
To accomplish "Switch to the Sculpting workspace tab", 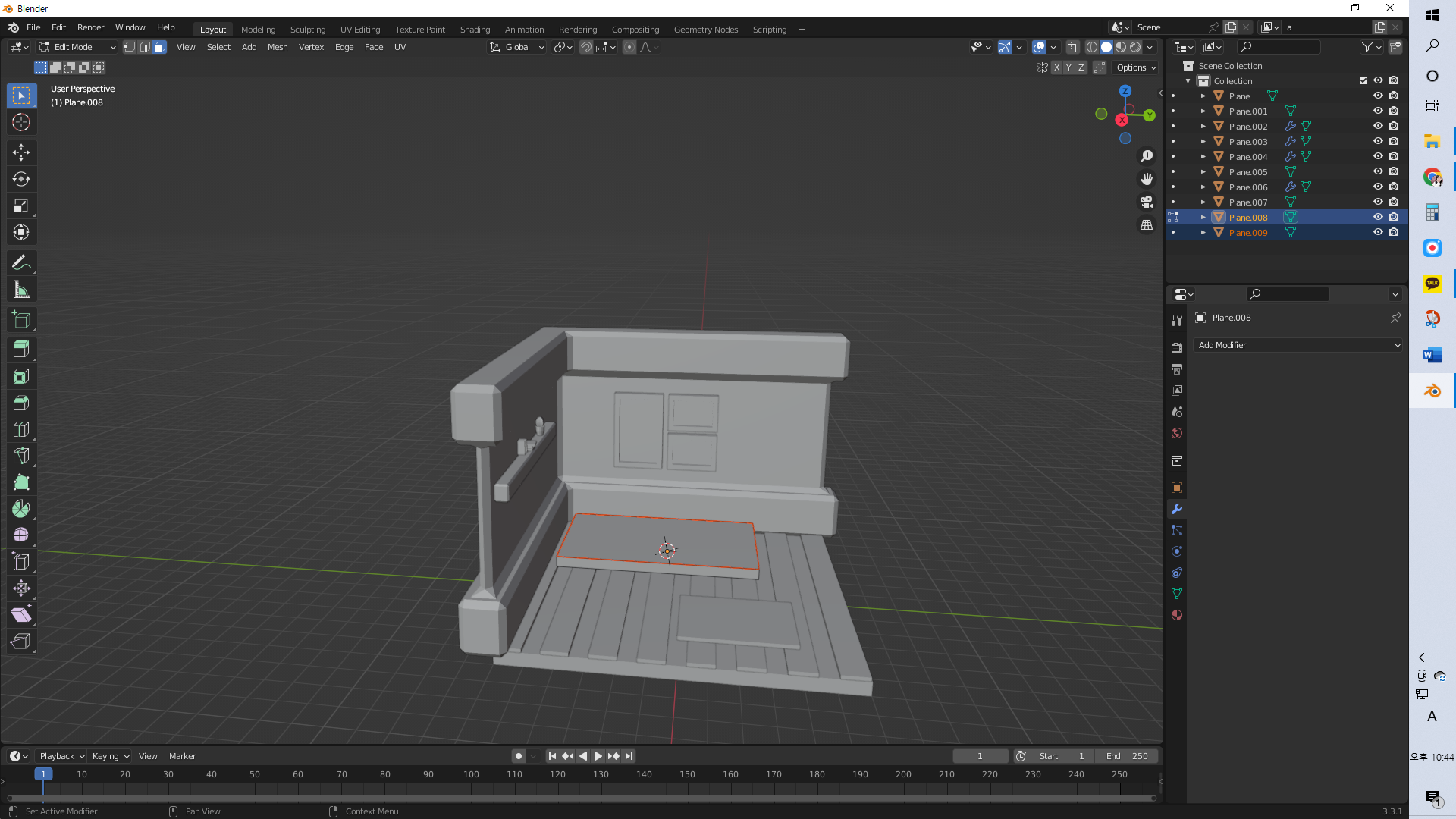I will pyautogui.click(x=308, y=30).
